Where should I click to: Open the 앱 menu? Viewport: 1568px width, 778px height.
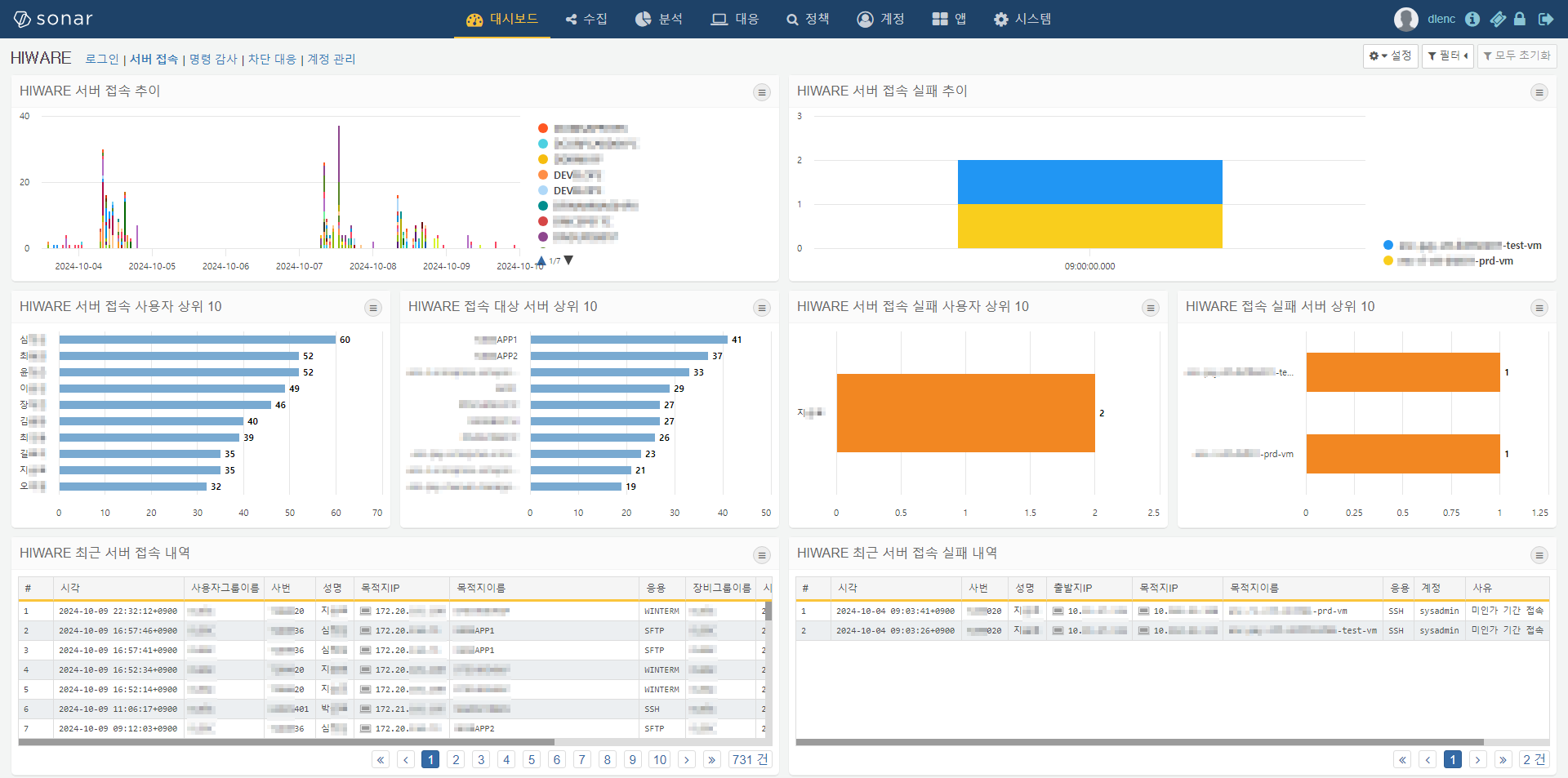pos(950,19)
